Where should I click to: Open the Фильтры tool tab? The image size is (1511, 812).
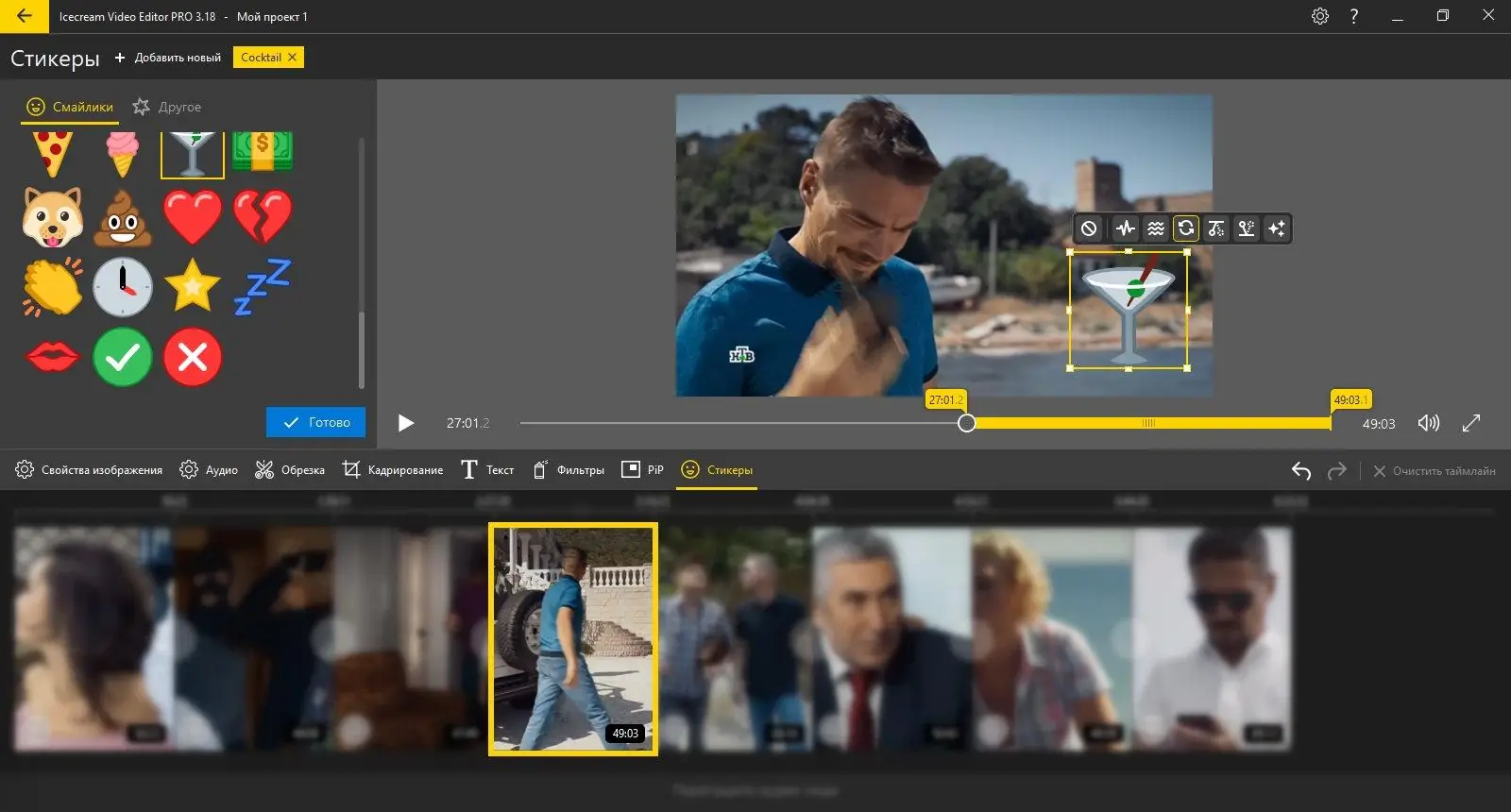click(x=568, y=469)
